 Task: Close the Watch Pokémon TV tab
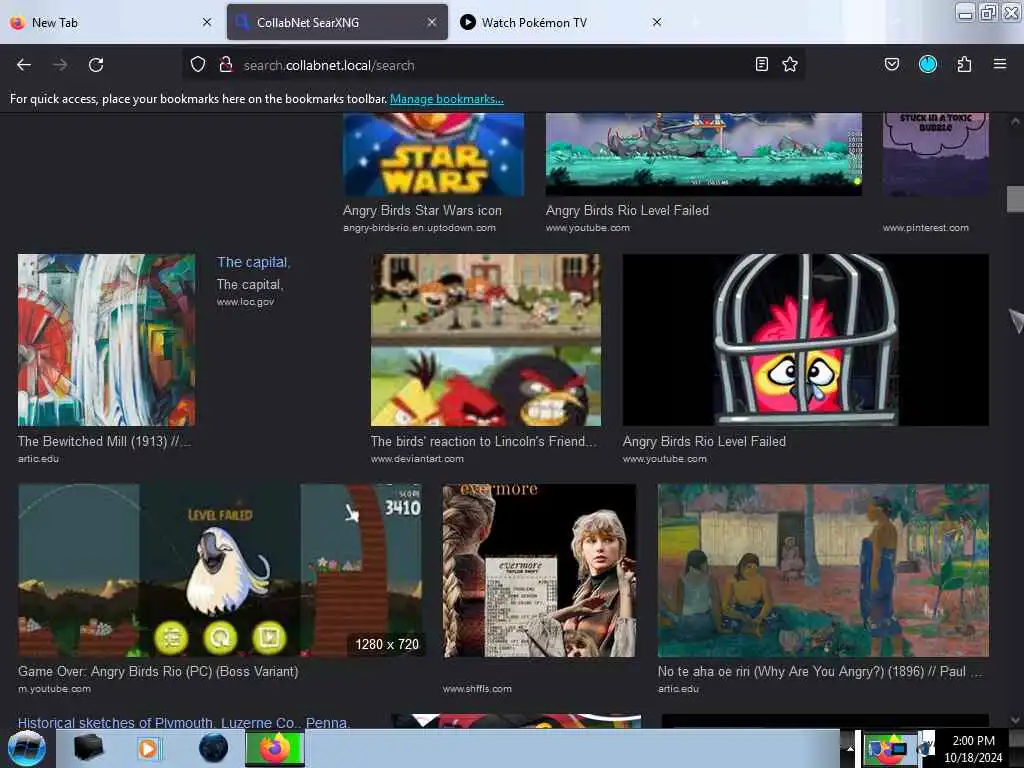pyautogui.click(x=657, y=22)
